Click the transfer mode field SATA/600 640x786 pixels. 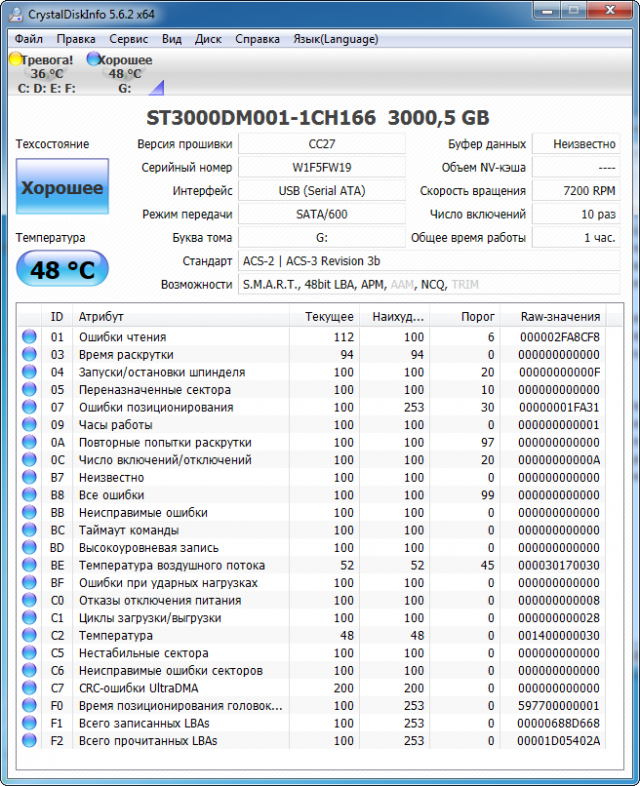tap(322, 215)
